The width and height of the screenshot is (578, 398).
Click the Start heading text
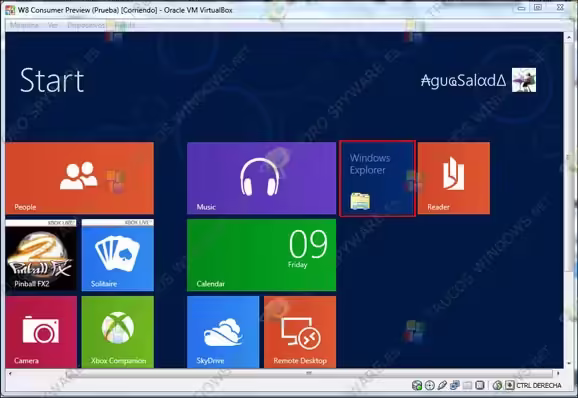pyautogui.click(x=52, y=80)
